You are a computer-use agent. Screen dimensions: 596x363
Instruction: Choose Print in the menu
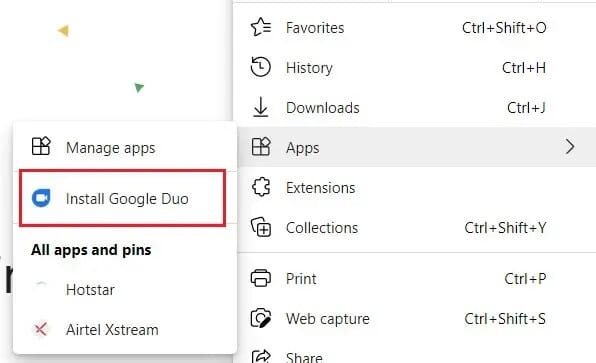(x=417, y=279)
